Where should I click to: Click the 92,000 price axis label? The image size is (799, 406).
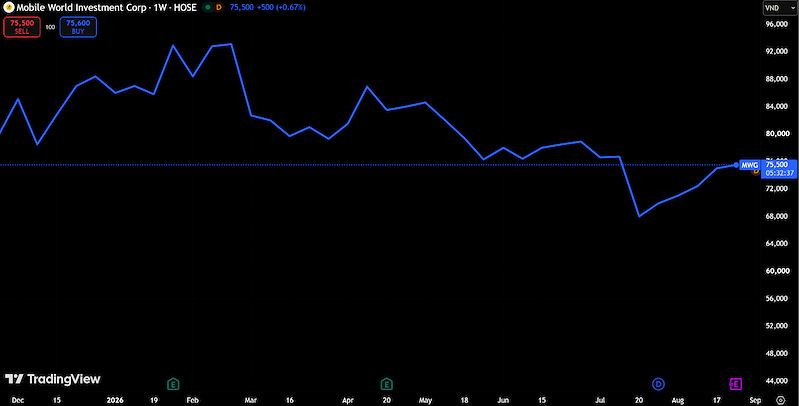coord(776,51)
